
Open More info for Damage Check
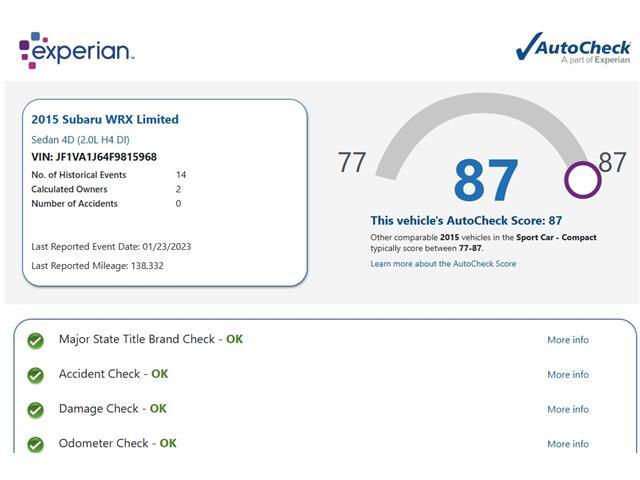tap(568, 409)
